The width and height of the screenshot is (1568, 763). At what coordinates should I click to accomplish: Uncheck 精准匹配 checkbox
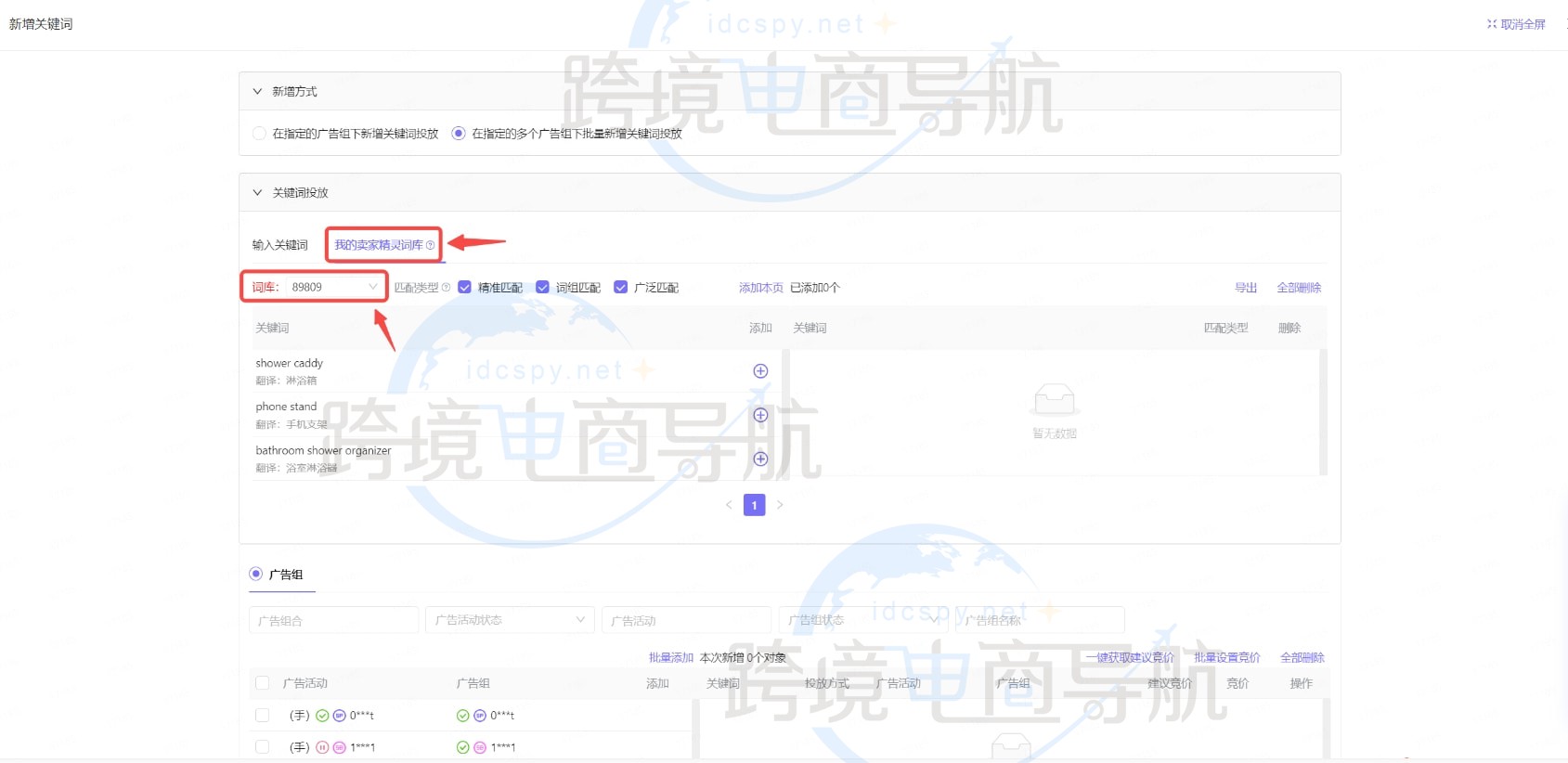click(464, 288)
